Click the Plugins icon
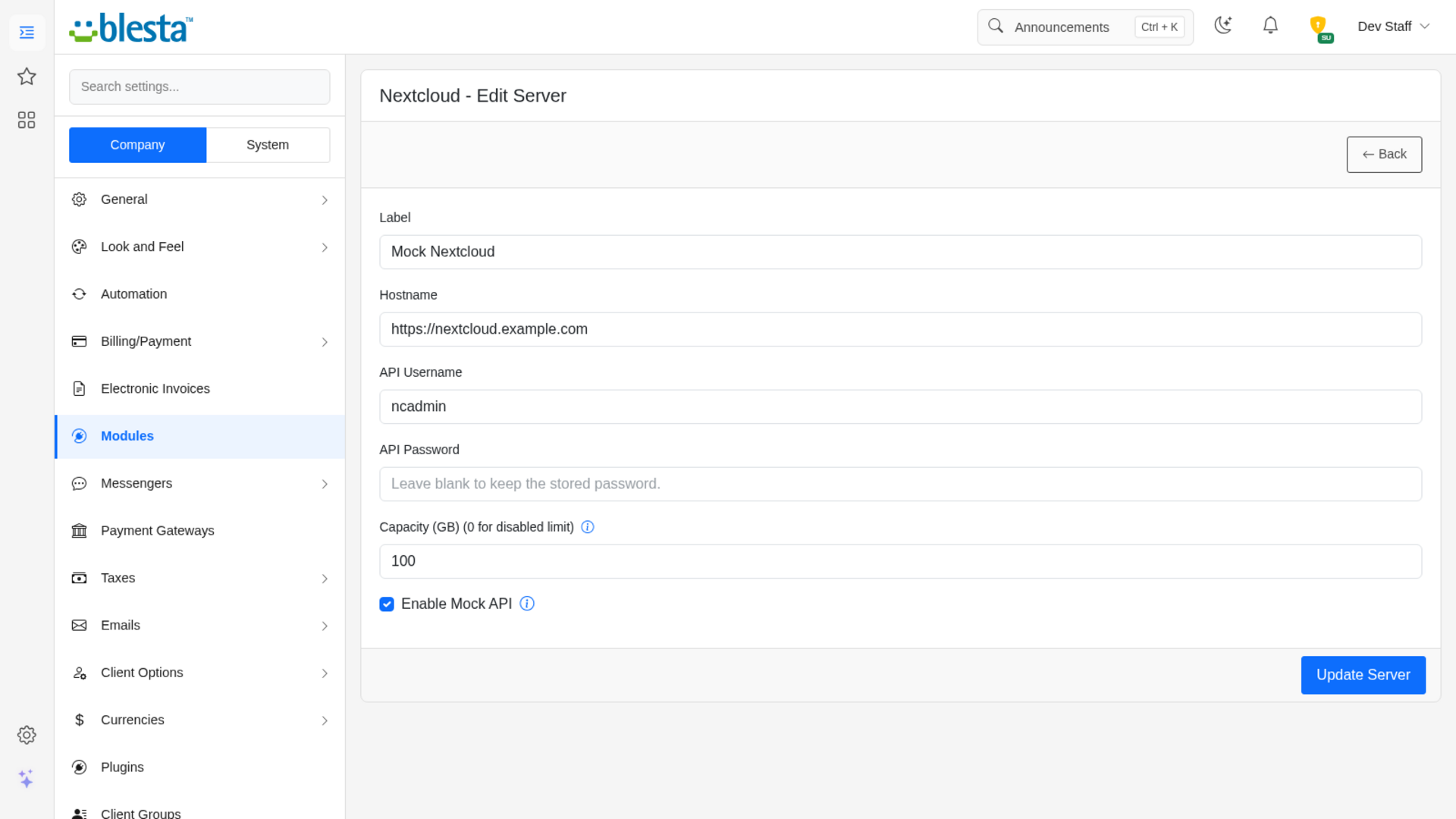 click(x=79, y=767)
